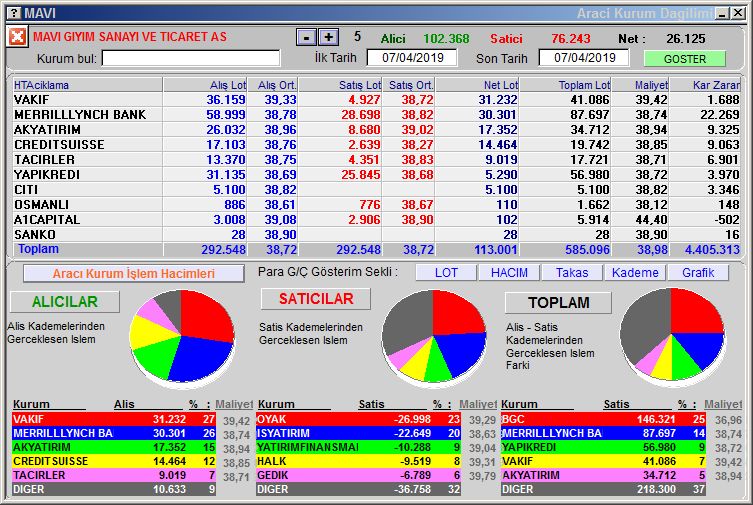The height and width of the screenshot is (505, 753).
Task: Sort by Satış Ort. column header
Action: tap(408, 85)
